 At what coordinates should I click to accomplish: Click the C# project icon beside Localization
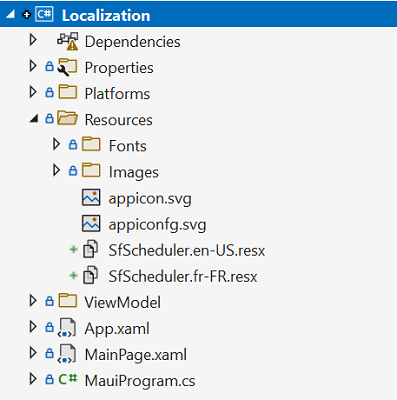[45, 14]
